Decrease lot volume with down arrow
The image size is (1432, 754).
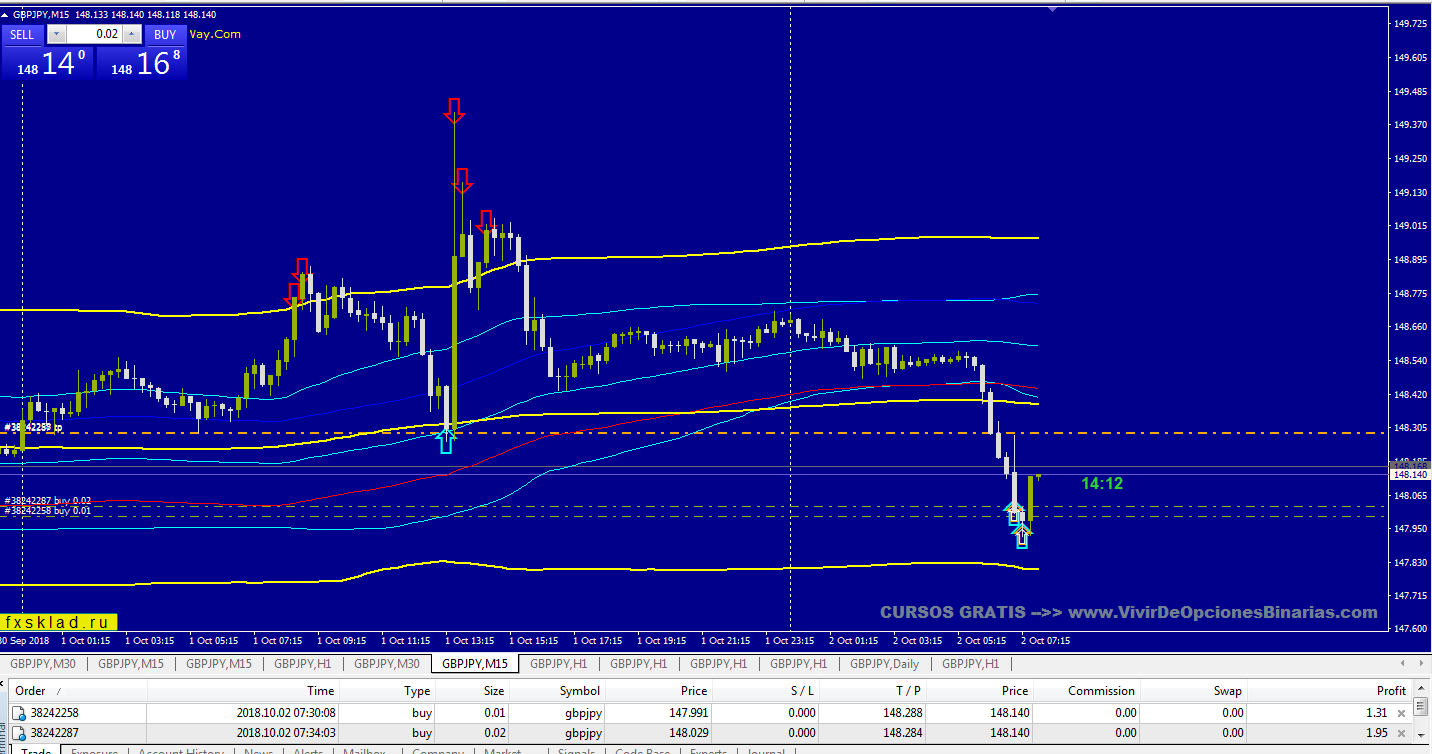click(x=56, y=34)
